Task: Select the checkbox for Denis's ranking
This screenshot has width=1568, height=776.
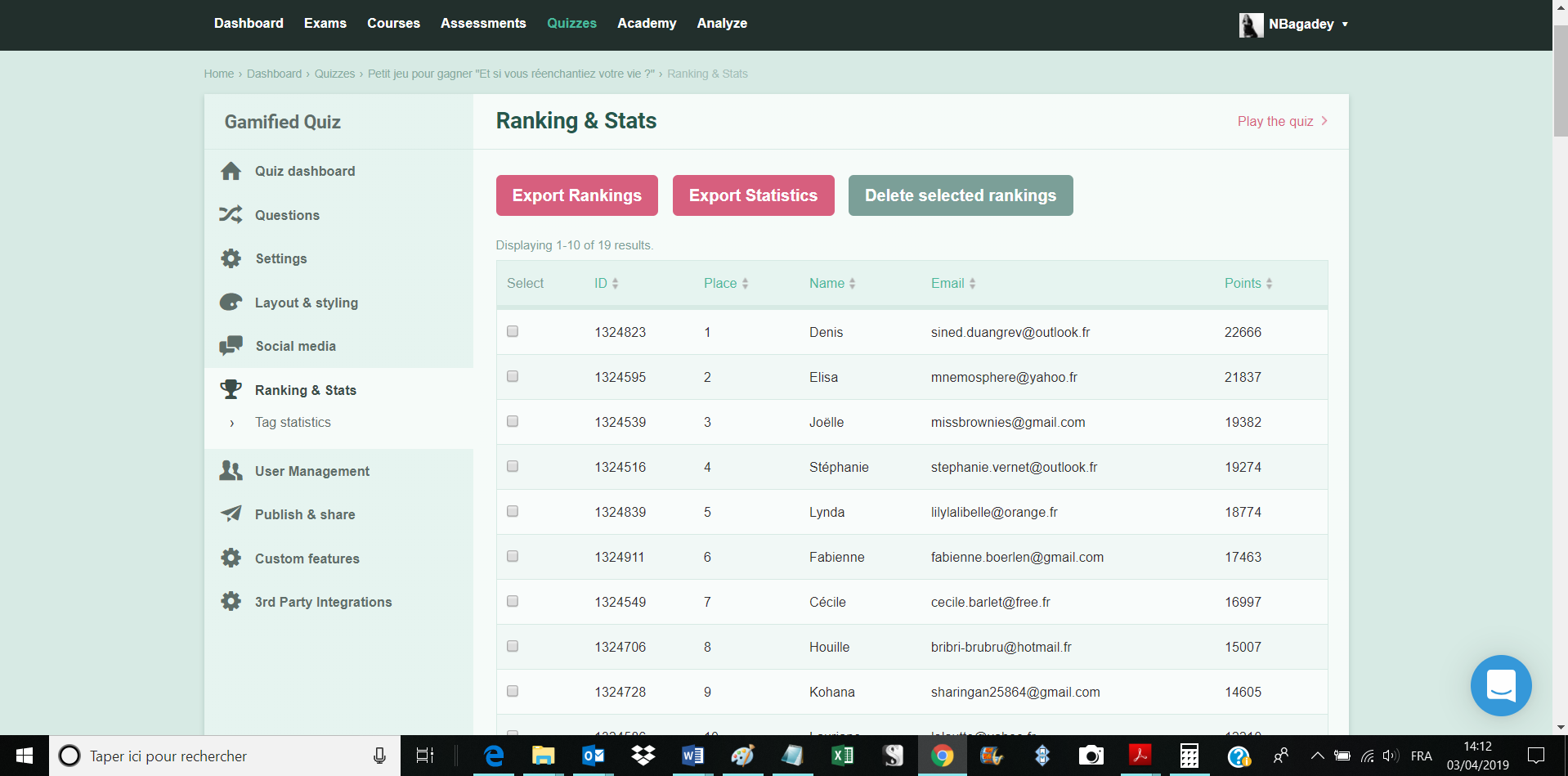Action: (x=513, y=331)
